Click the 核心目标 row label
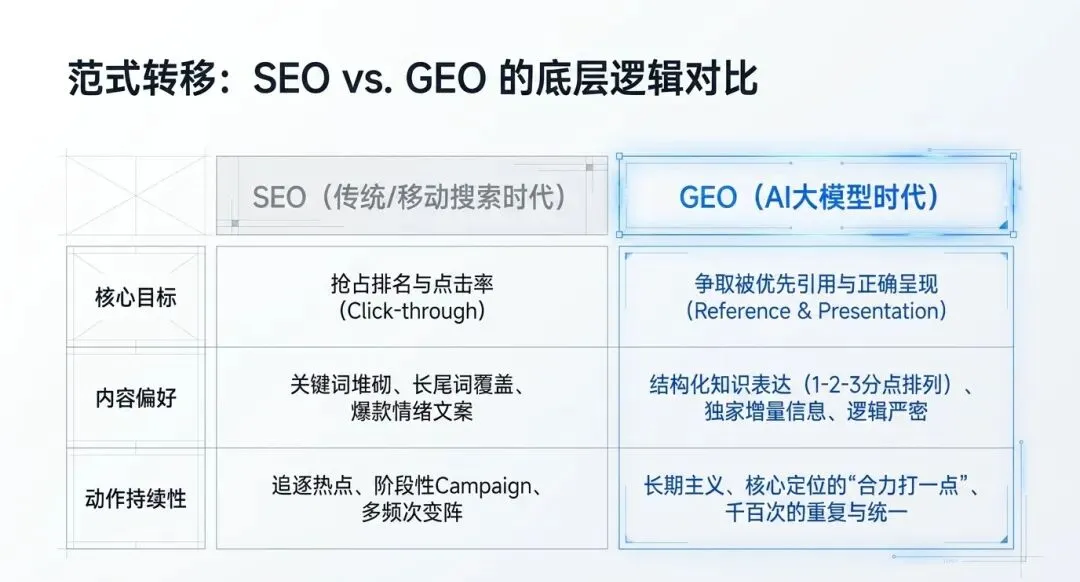The height and width of the screenshot is (582, 1080). (136, 297)
